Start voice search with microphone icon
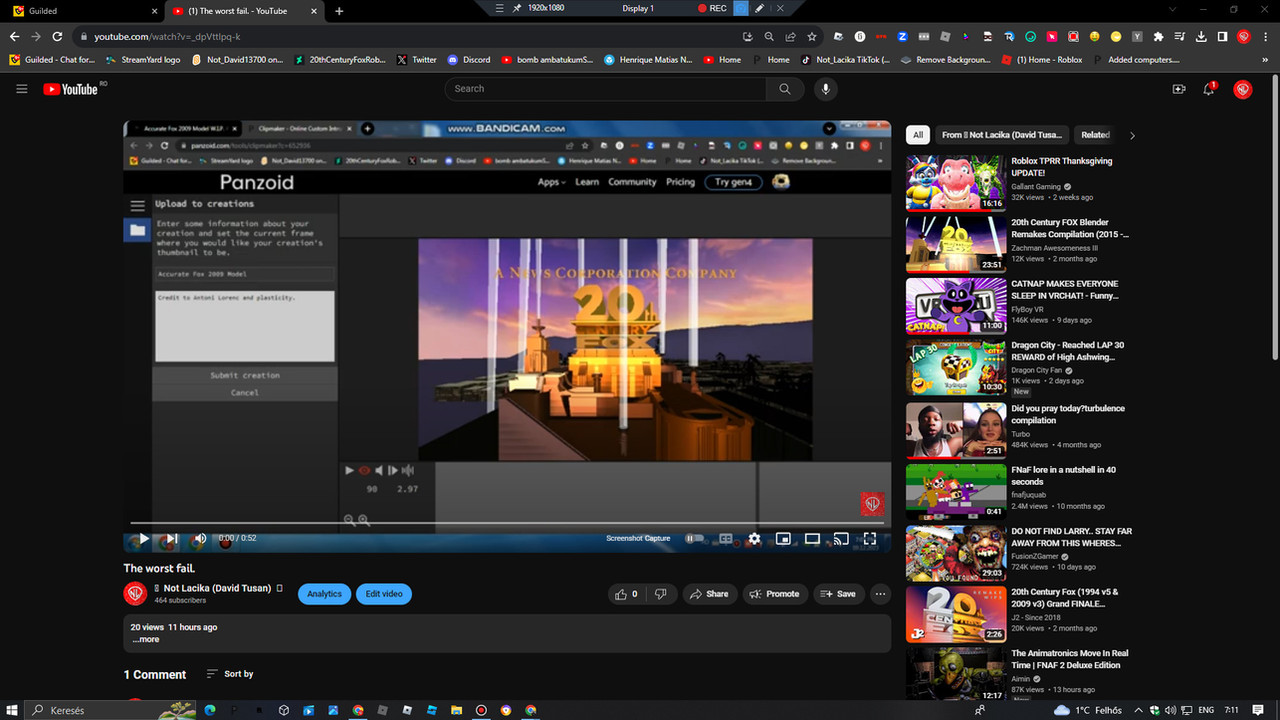This screenshot has width=1280, height=720. (825, 89)
